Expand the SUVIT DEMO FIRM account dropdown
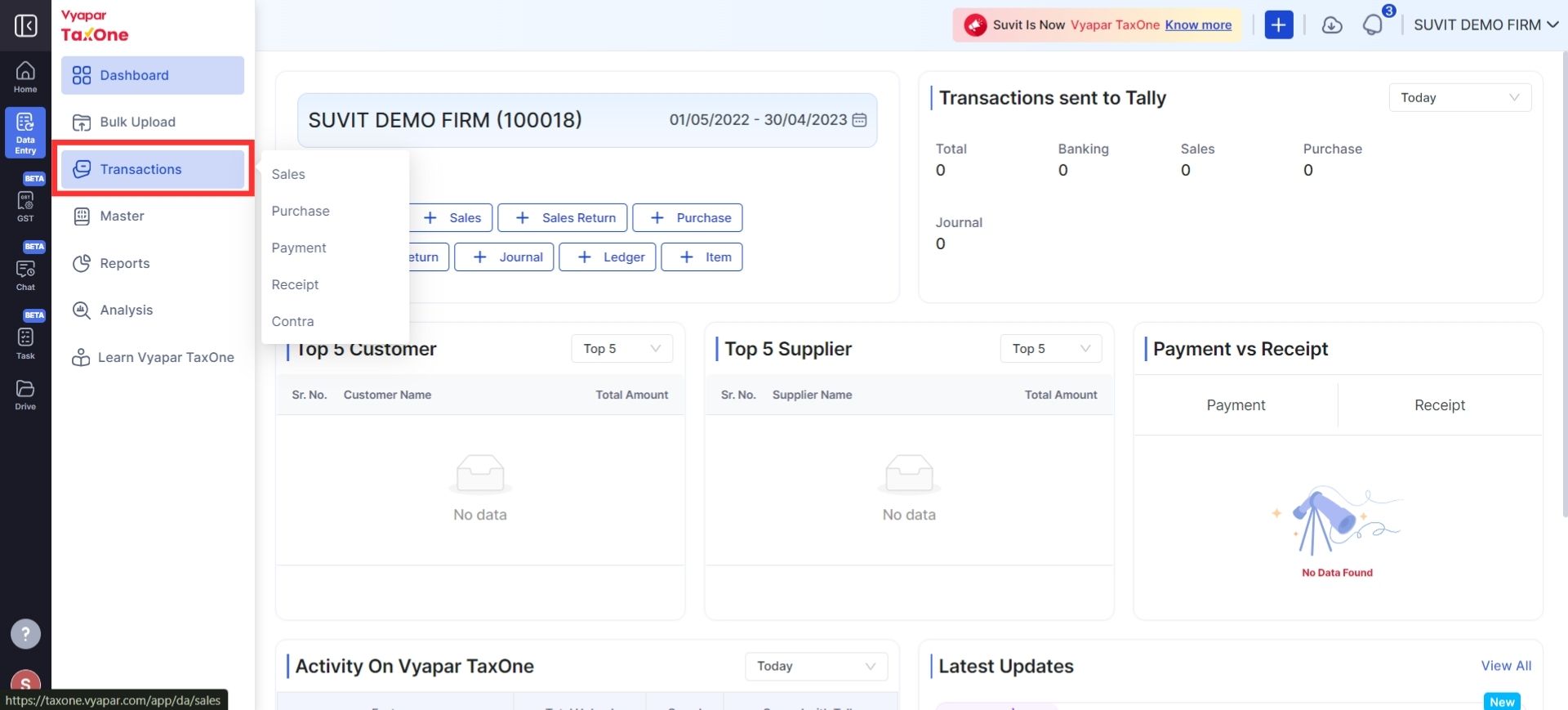The height and width of the screenshot is (710, 1568). (1486, 25)
